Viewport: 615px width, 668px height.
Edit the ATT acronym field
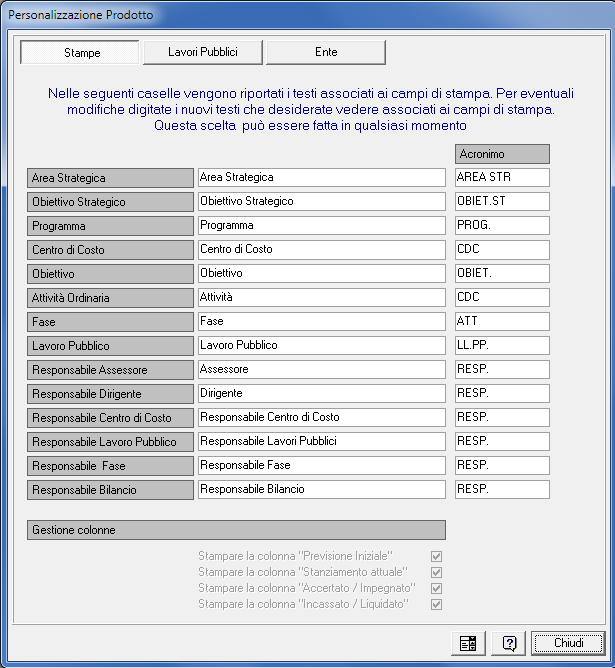tap(502, 321)
